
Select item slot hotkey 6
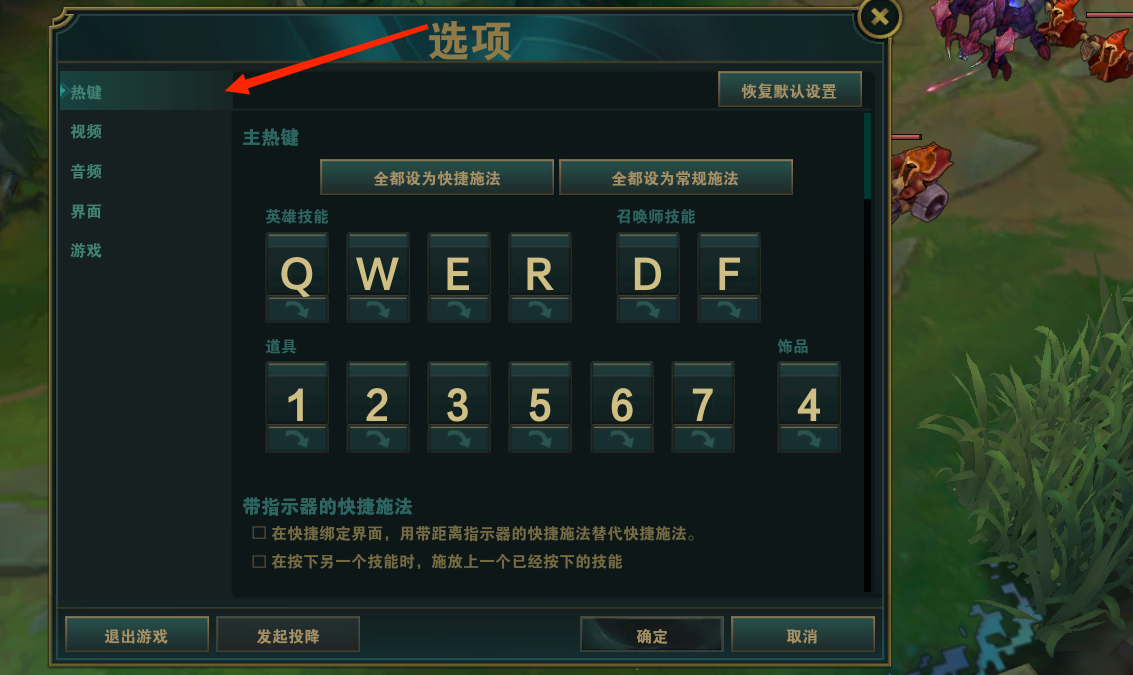point(622,394)
